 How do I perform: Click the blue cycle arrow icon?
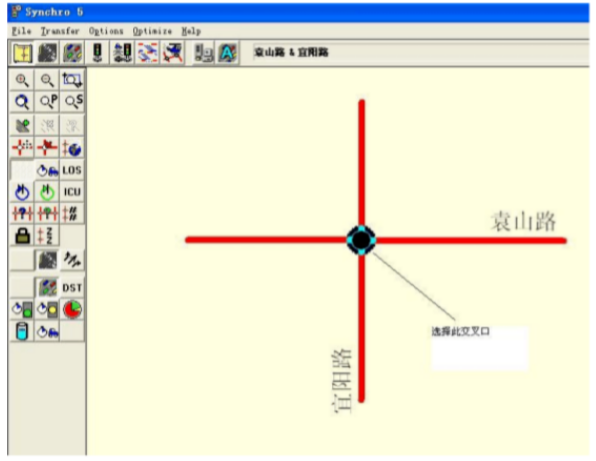pyautogui.click(x=22, y=192)
